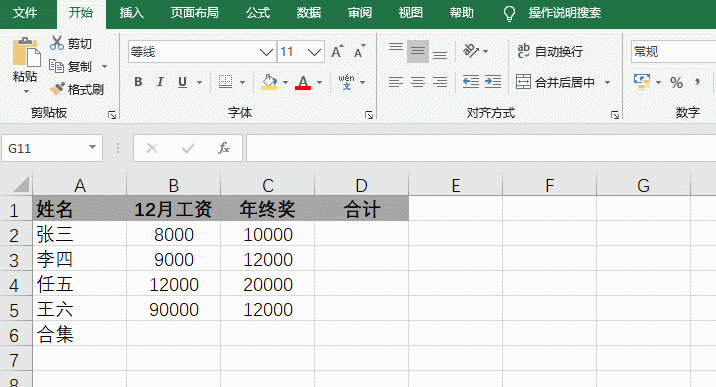Apply red font color A
This screenshot has width=716, height=387.
(x=303, y=82)
